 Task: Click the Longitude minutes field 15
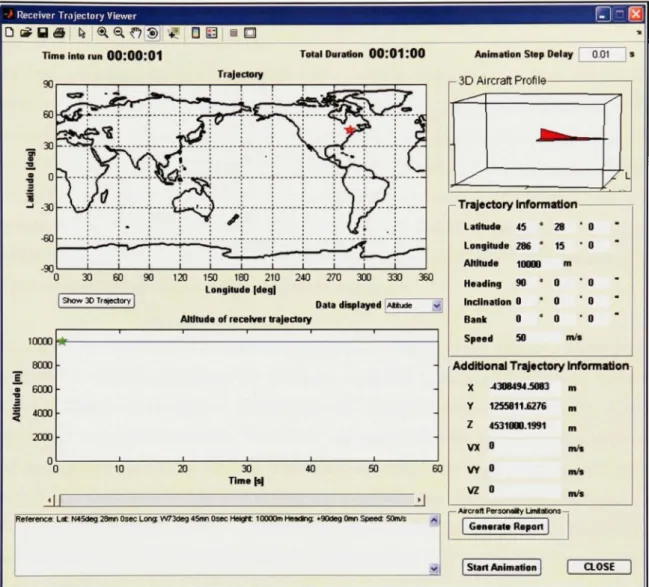563,246
